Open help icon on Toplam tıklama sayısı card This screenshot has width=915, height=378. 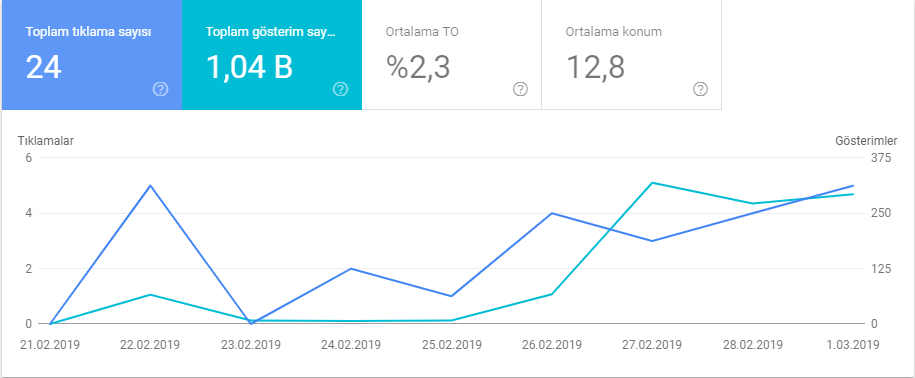coord(160,89)
